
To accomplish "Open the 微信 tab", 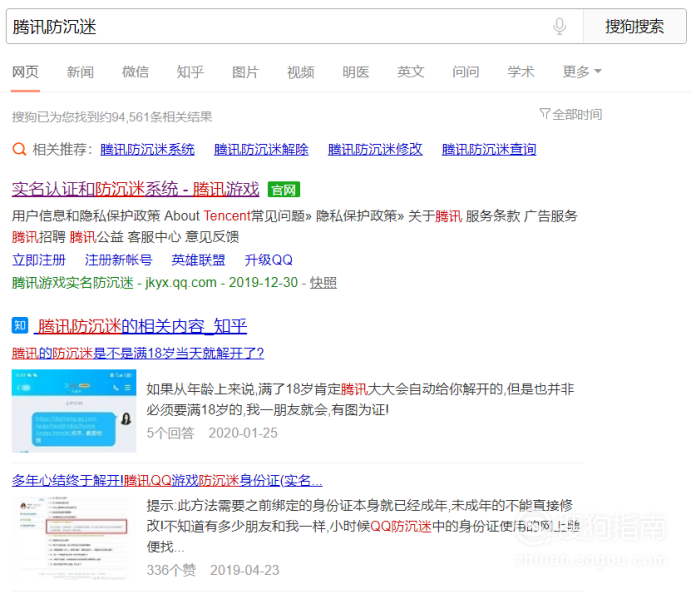I will click(x=135, y=72).
